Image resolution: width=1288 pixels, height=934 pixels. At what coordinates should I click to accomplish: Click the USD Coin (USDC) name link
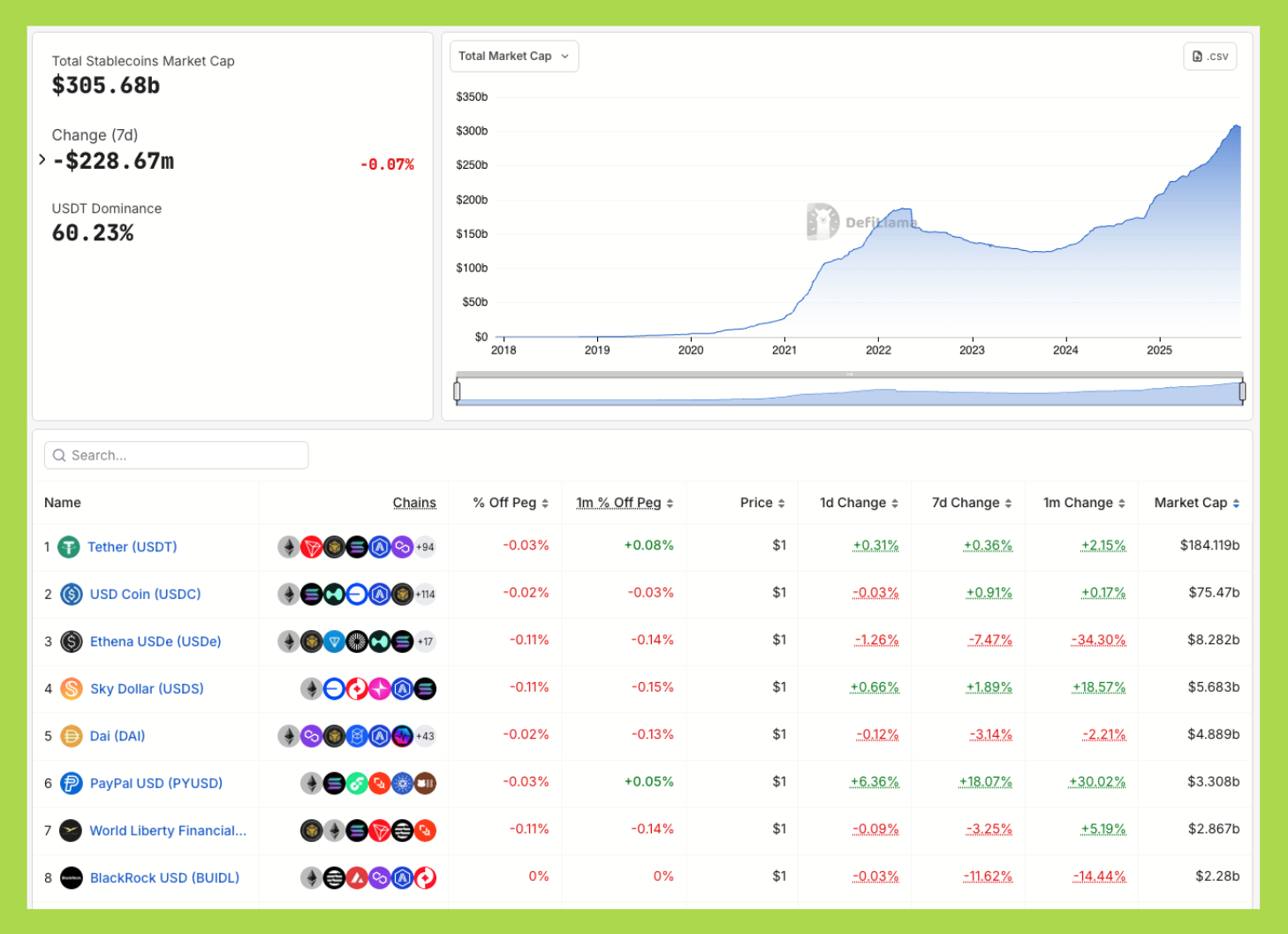coord(144,594)
